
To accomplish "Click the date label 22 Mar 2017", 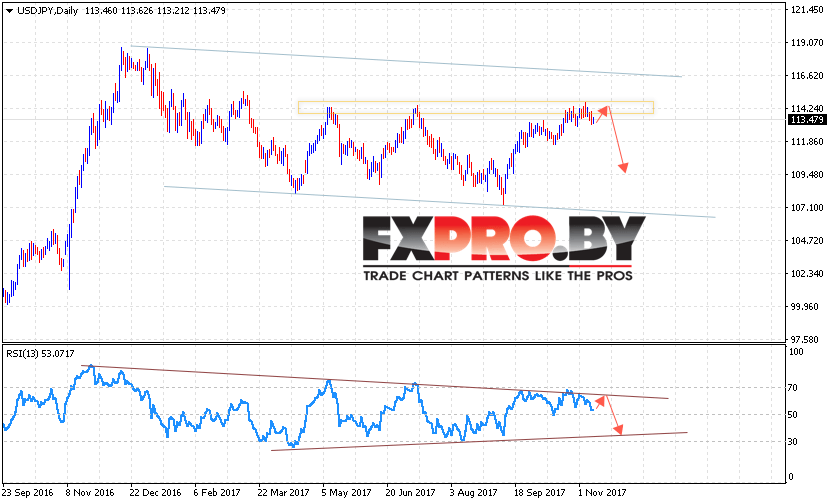I will click(x=283, y=492).
